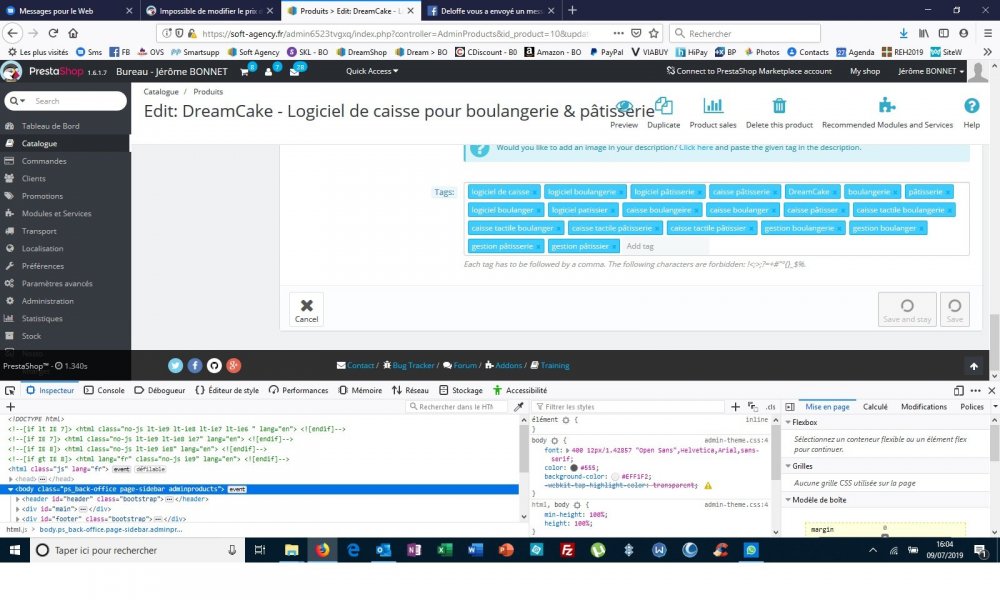Open Modules et Services sidebar menu

[x=57, y=214]
